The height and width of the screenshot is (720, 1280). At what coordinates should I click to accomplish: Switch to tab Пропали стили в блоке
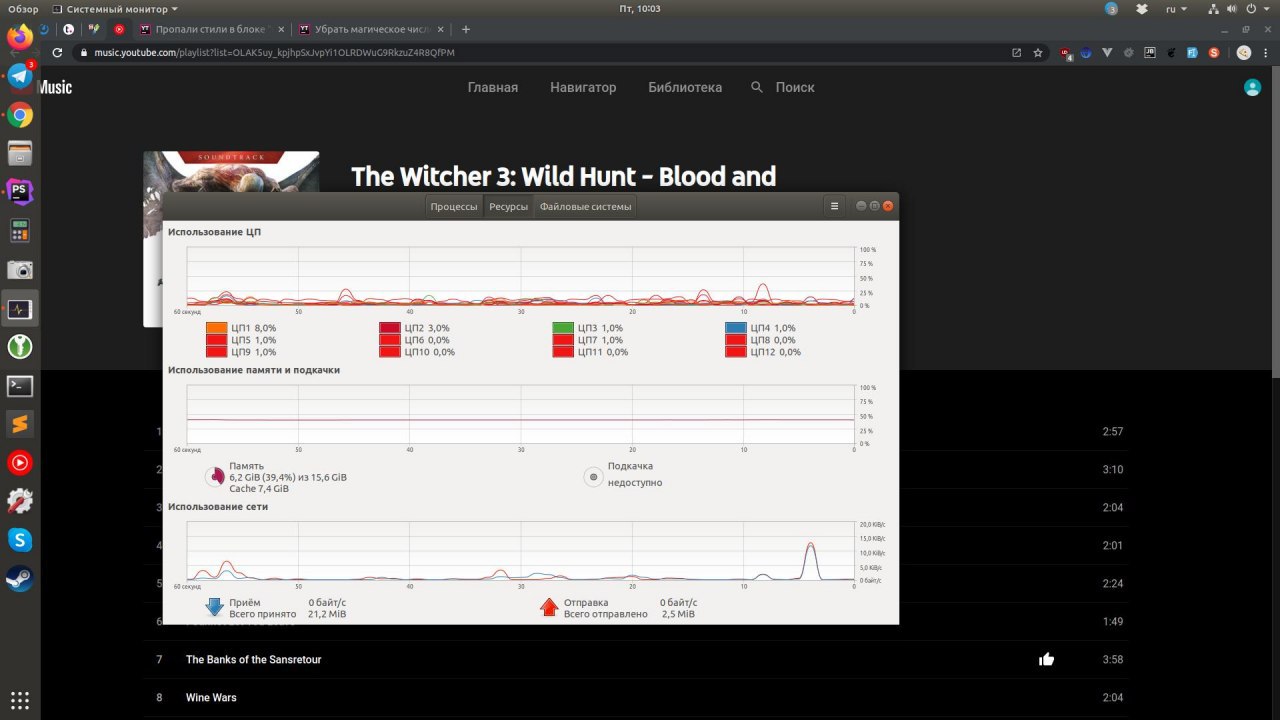[x=211, y=29]
